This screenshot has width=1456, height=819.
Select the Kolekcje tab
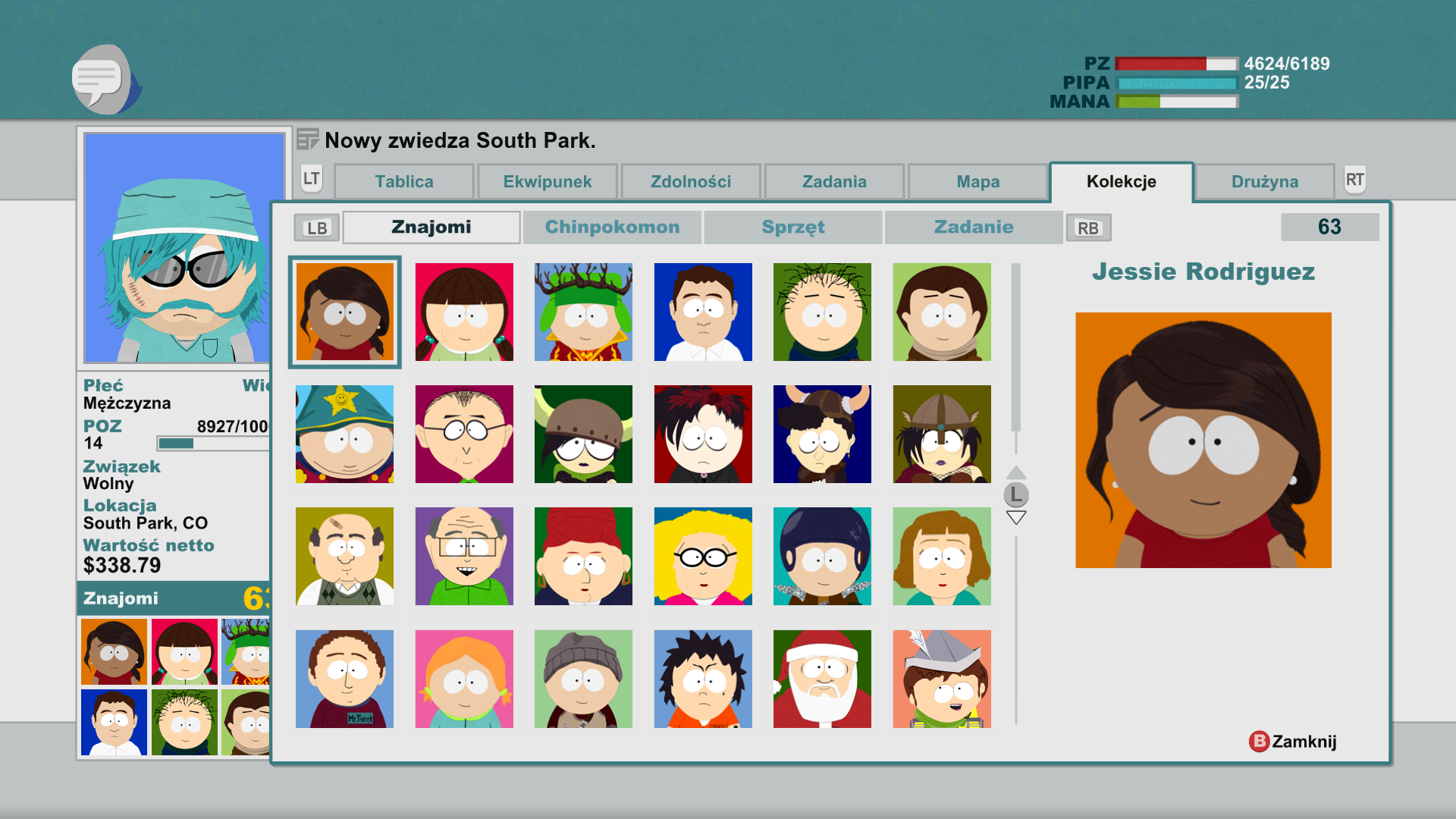(1122, 182)
